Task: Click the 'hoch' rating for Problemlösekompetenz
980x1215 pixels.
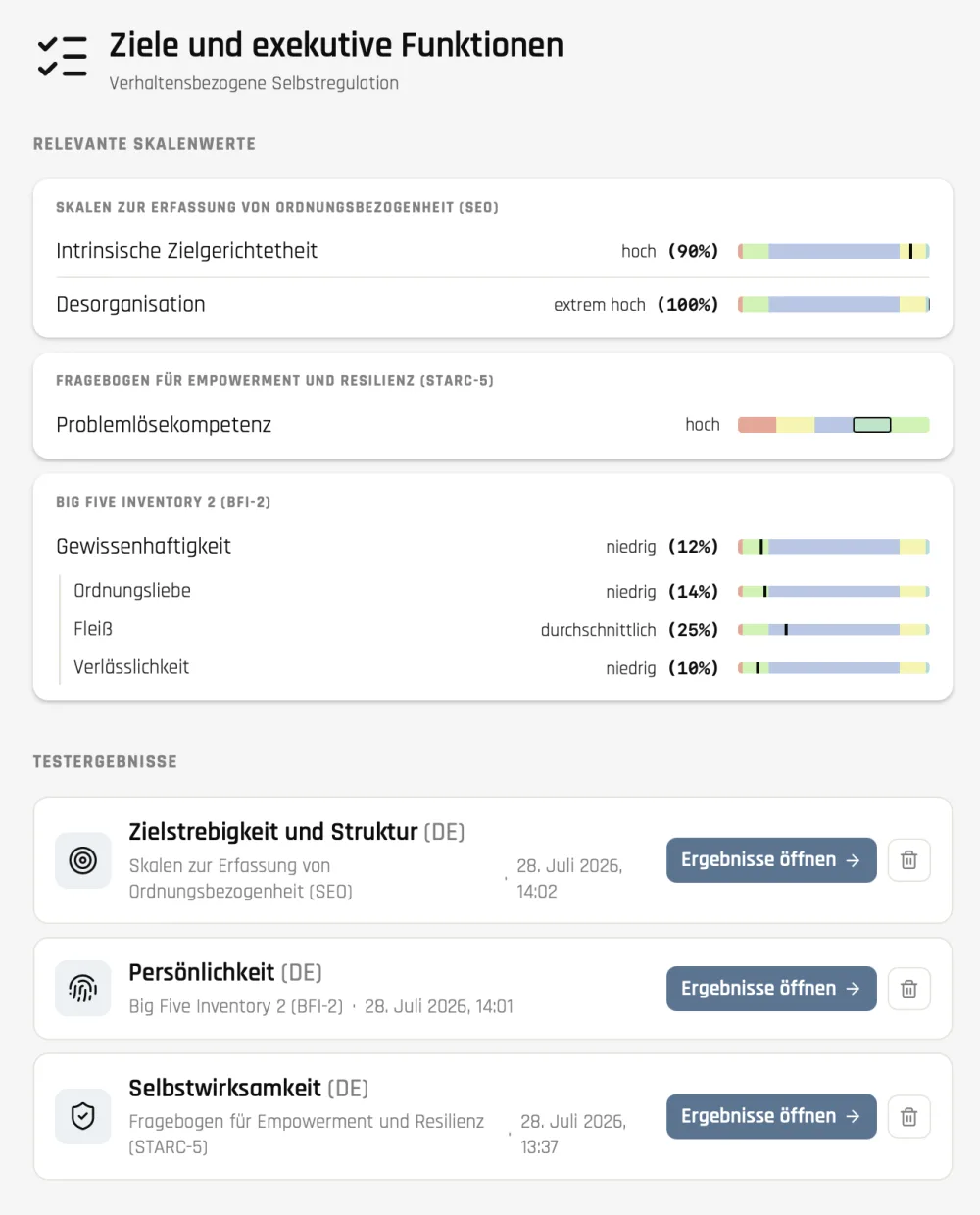Action: (x=703, y=425)
